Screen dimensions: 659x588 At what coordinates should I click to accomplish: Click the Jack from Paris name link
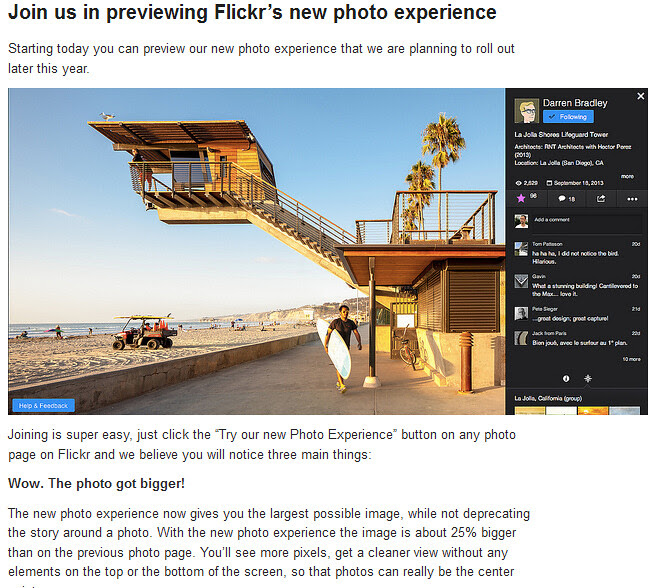coord(549,333)
